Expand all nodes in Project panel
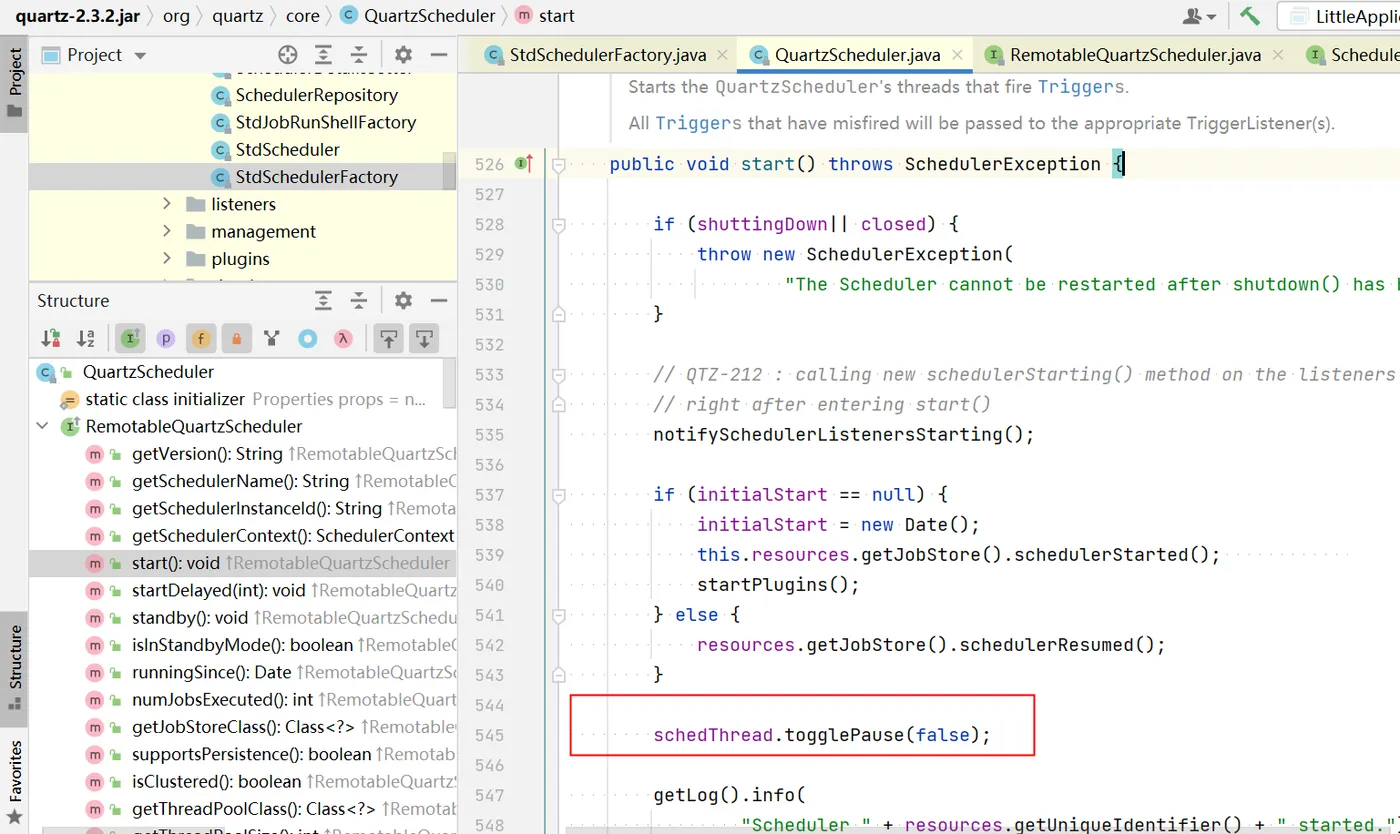This screenshot has height=834, width=1400. point(323,55)
